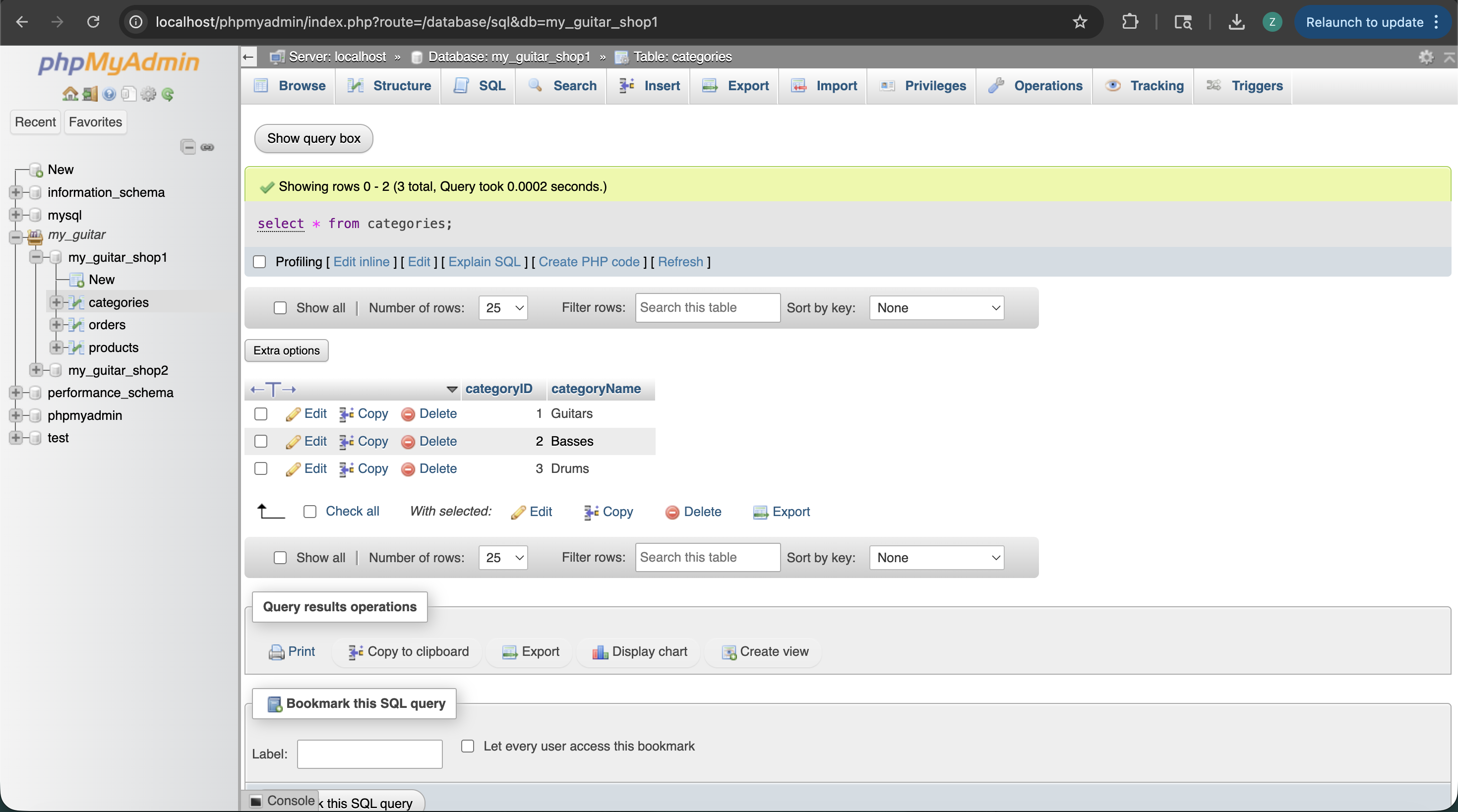Click the Edit inline link

point(361,261)
